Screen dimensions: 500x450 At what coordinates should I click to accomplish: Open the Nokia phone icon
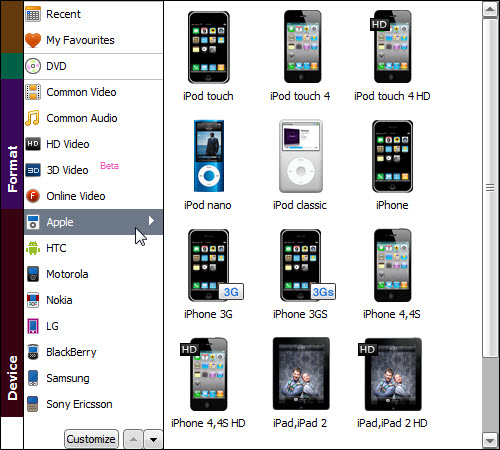[x=33, y=300]
